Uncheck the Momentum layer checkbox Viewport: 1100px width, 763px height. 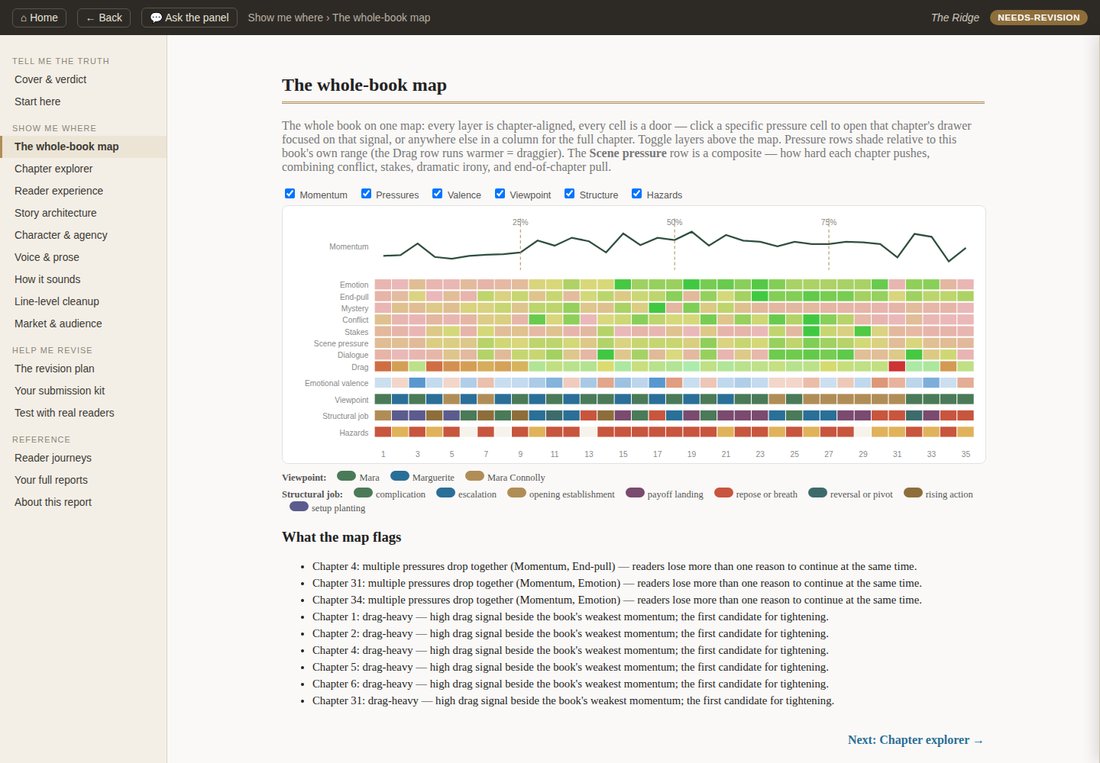[290, 194]
